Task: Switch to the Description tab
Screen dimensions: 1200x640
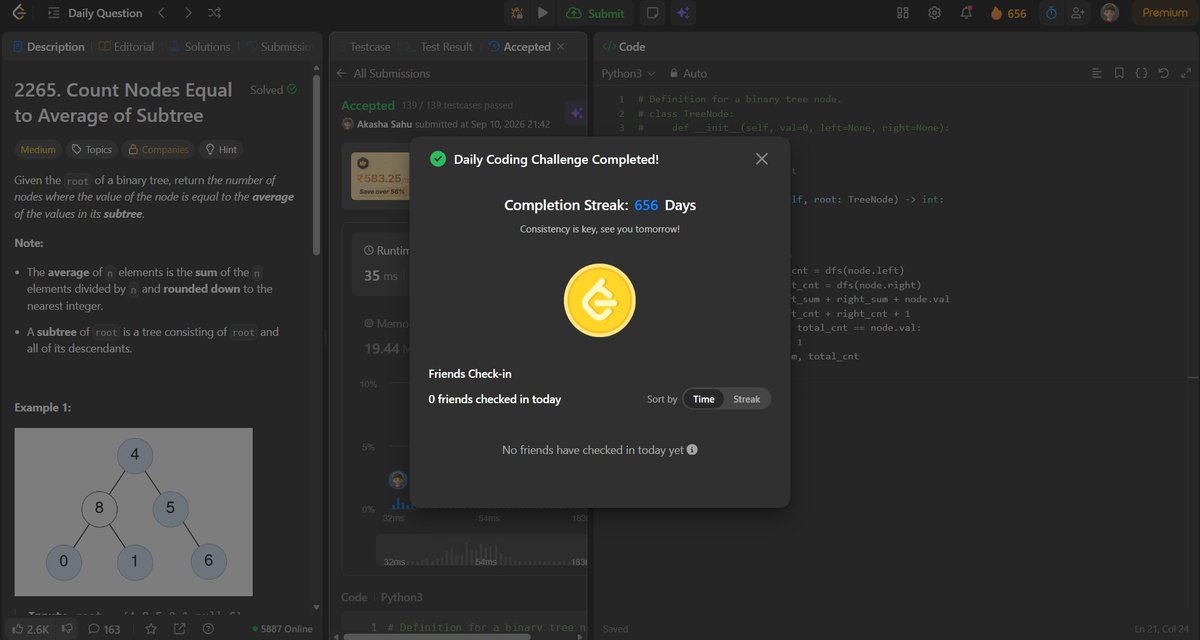Action: [x=48, y=47]
